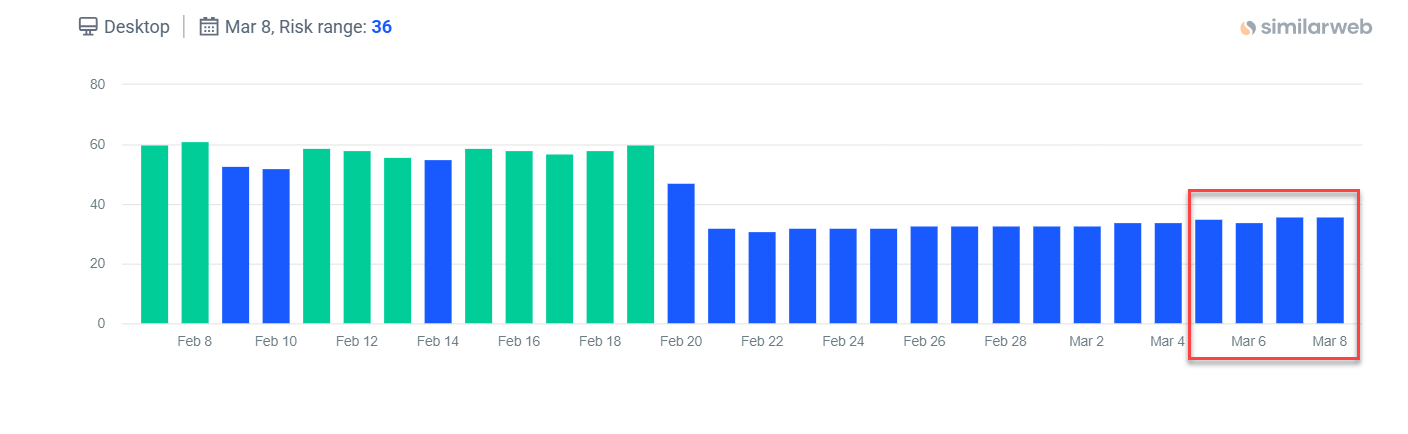Select the blue bar for Feb 21

point(722,276)
